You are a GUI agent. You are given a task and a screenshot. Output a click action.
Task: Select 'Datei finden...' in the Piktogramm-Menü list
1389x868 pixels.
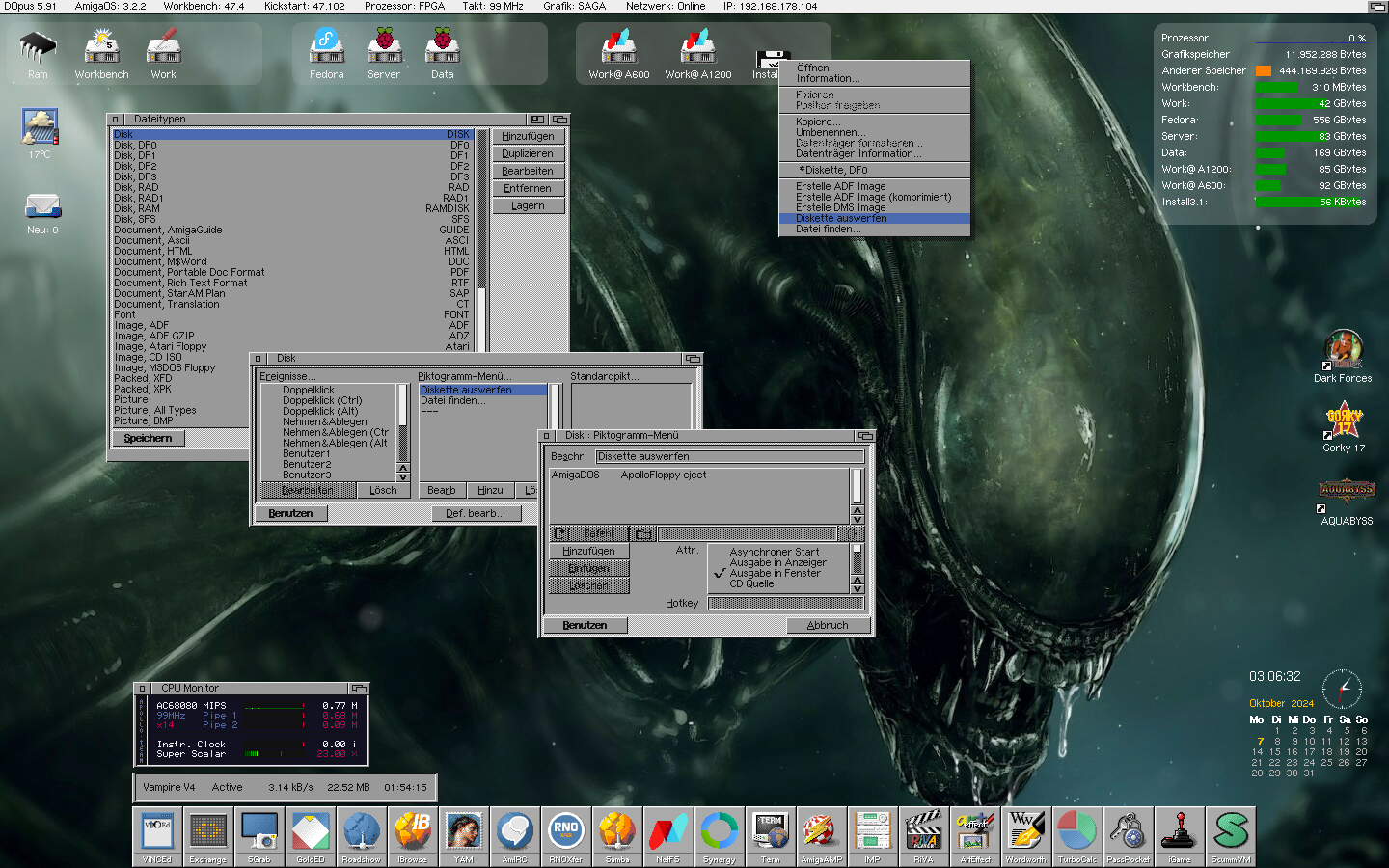pyautogui.click(x=483, y=400)
